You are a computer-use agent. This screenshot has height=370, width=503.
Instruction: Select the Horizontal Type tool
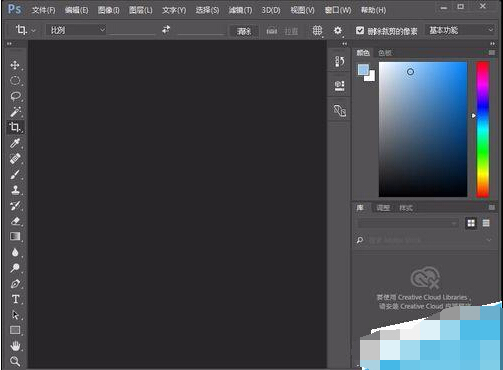pyautogui.click(x=15, y=299)
